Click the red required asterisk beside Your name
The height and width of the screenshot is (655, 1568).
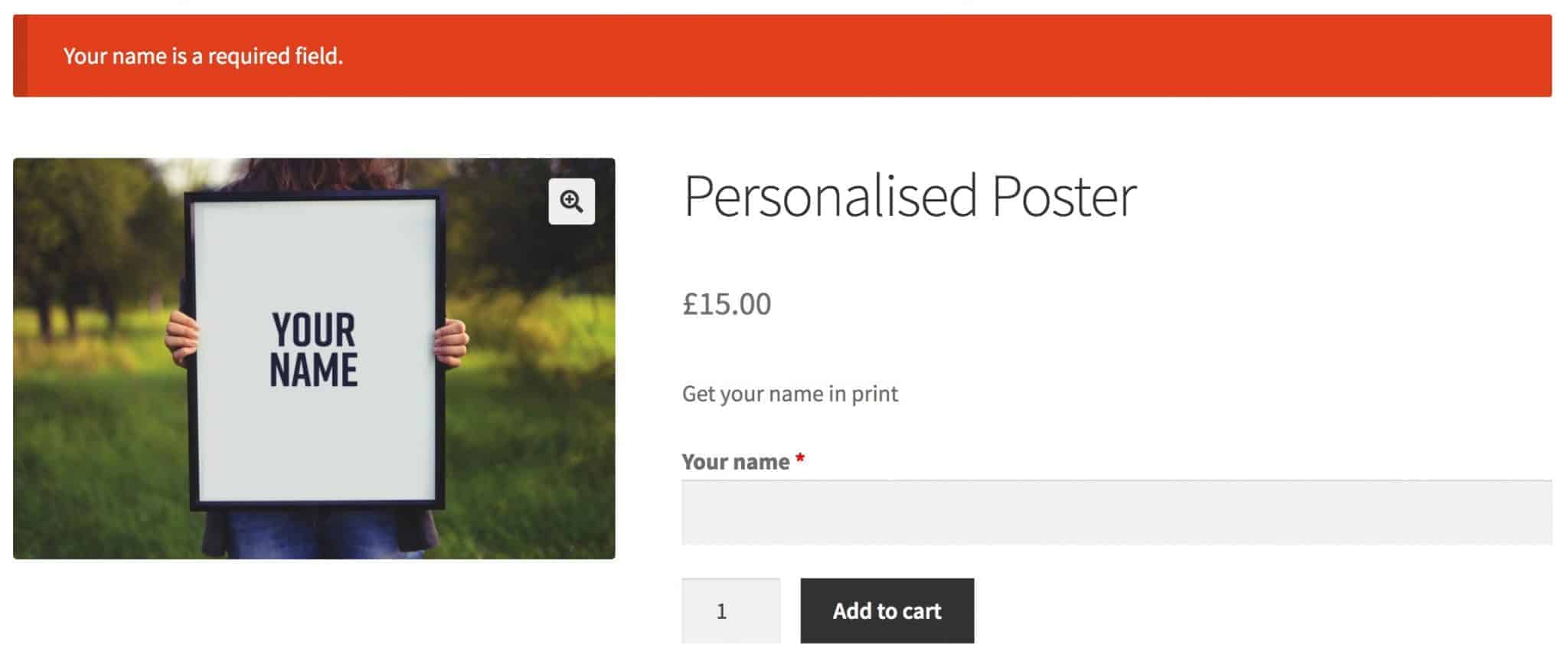800,460
